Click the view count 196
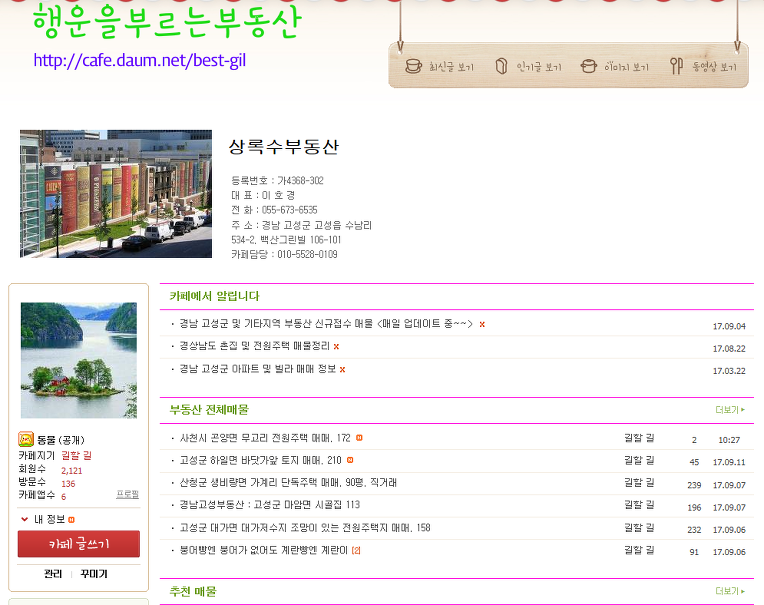Image resolution: width=764 pixels, height=605 pixels. [x=694, y=508]
